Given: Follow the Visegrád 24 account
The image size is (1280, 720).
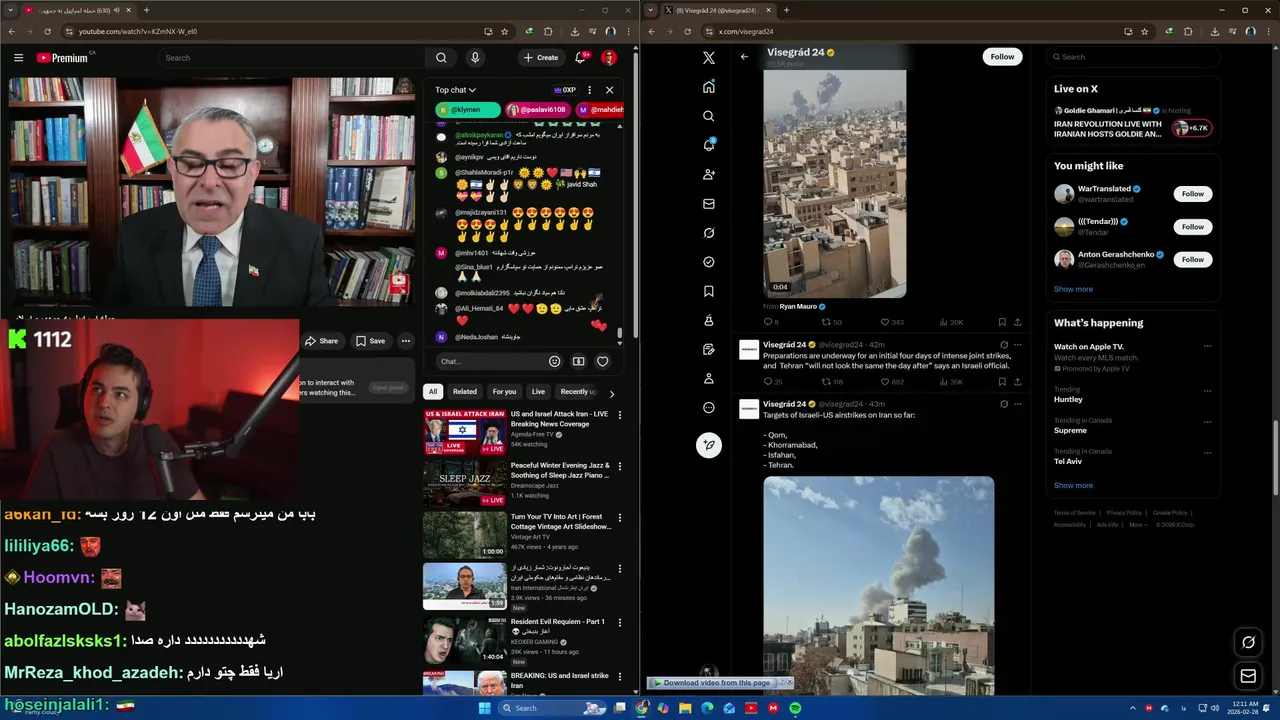Looking at the screenshot, I should click(x=1002, y=57).
